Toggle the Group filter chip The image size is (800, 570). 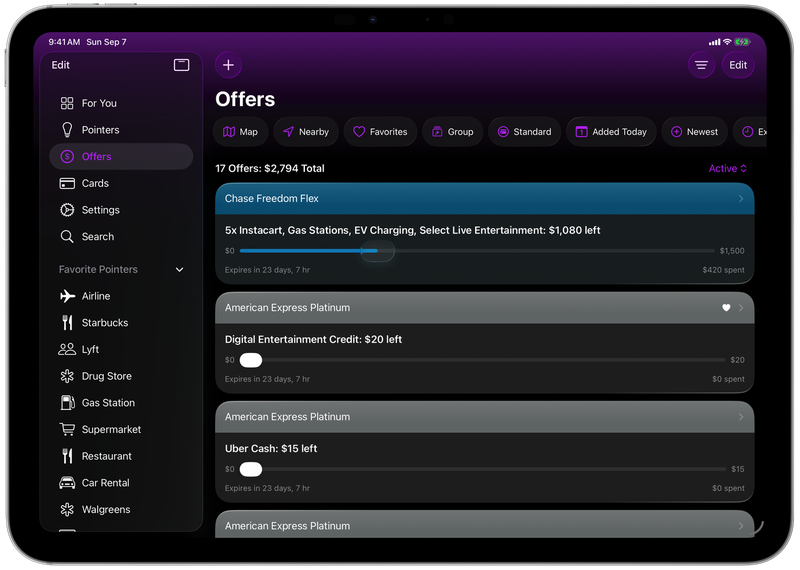[x=453, y=132]
